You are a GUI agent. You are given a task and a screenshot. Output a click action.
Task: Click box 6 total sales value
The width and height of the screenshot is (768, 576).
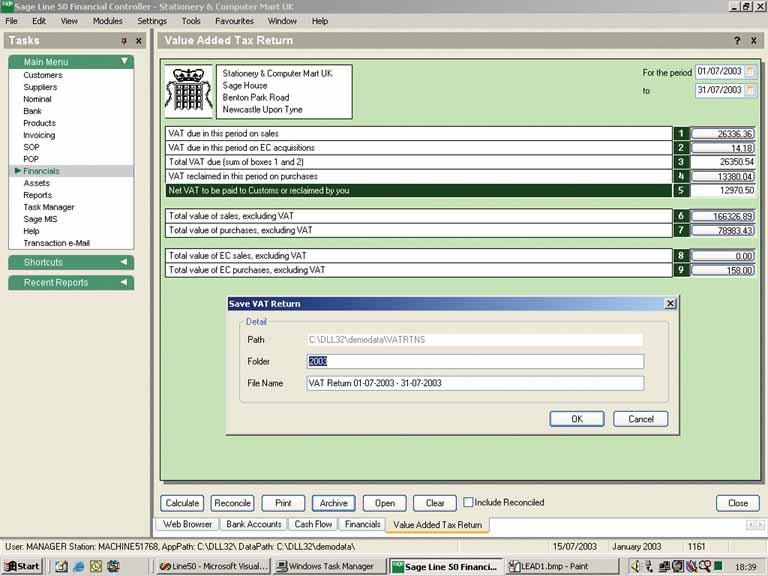coord(723,216)
